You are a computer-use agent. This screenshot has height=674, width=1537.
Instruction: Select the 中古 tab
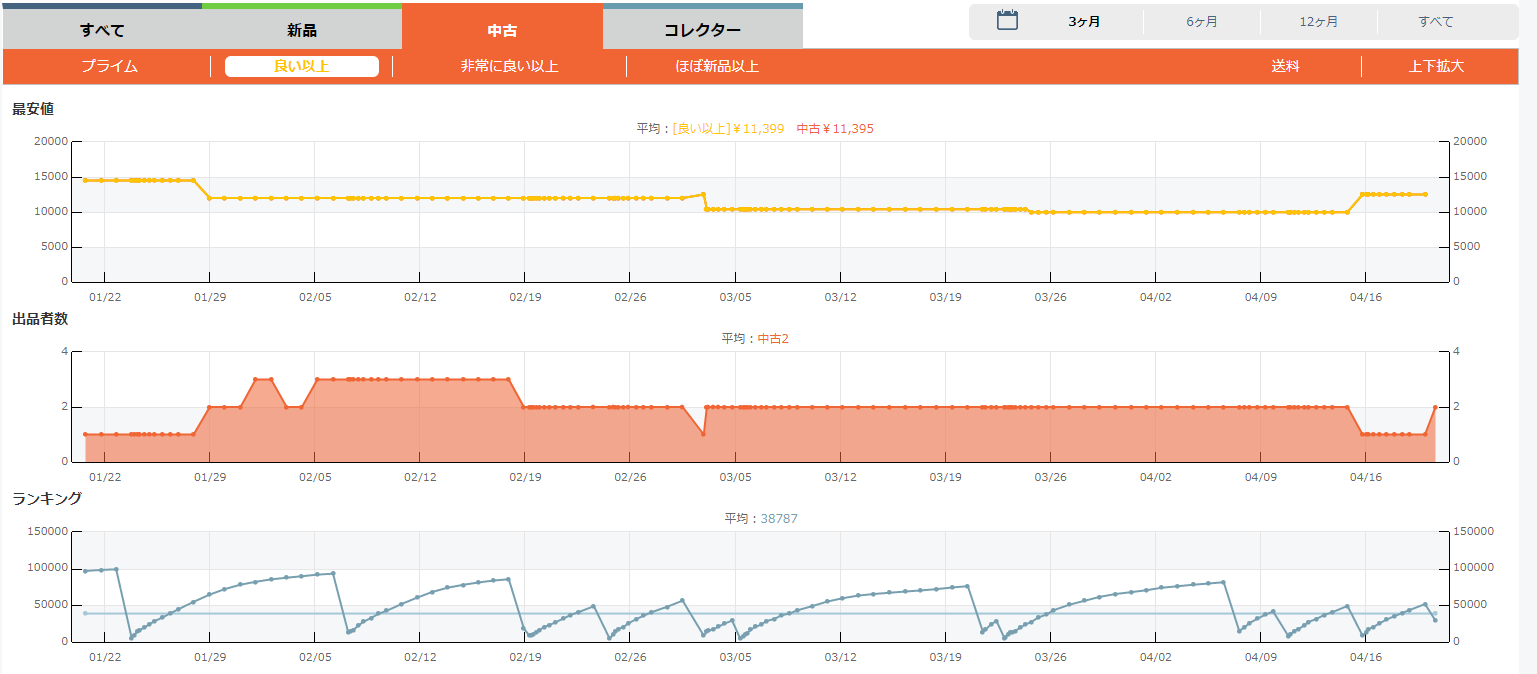tap(502, 30)
